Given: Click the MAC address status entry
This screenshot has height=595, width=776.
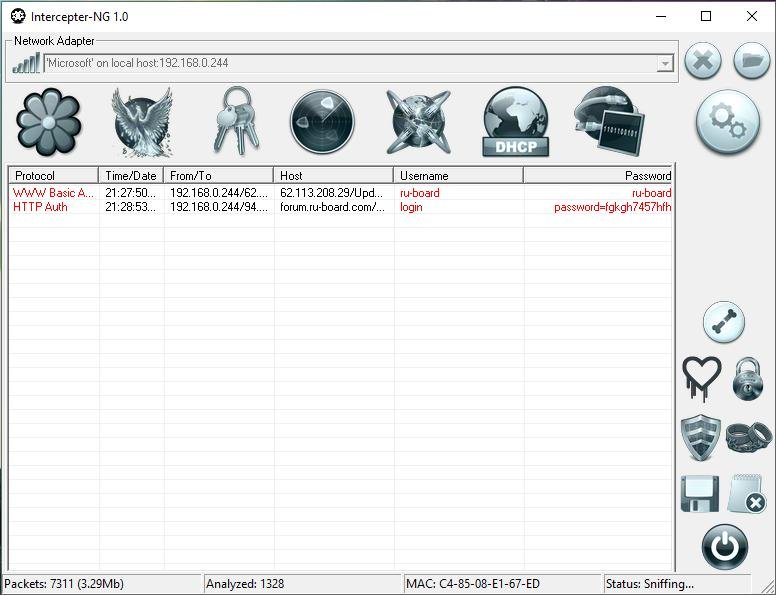Looking at the screenshot, I should [x=503, y=584].
